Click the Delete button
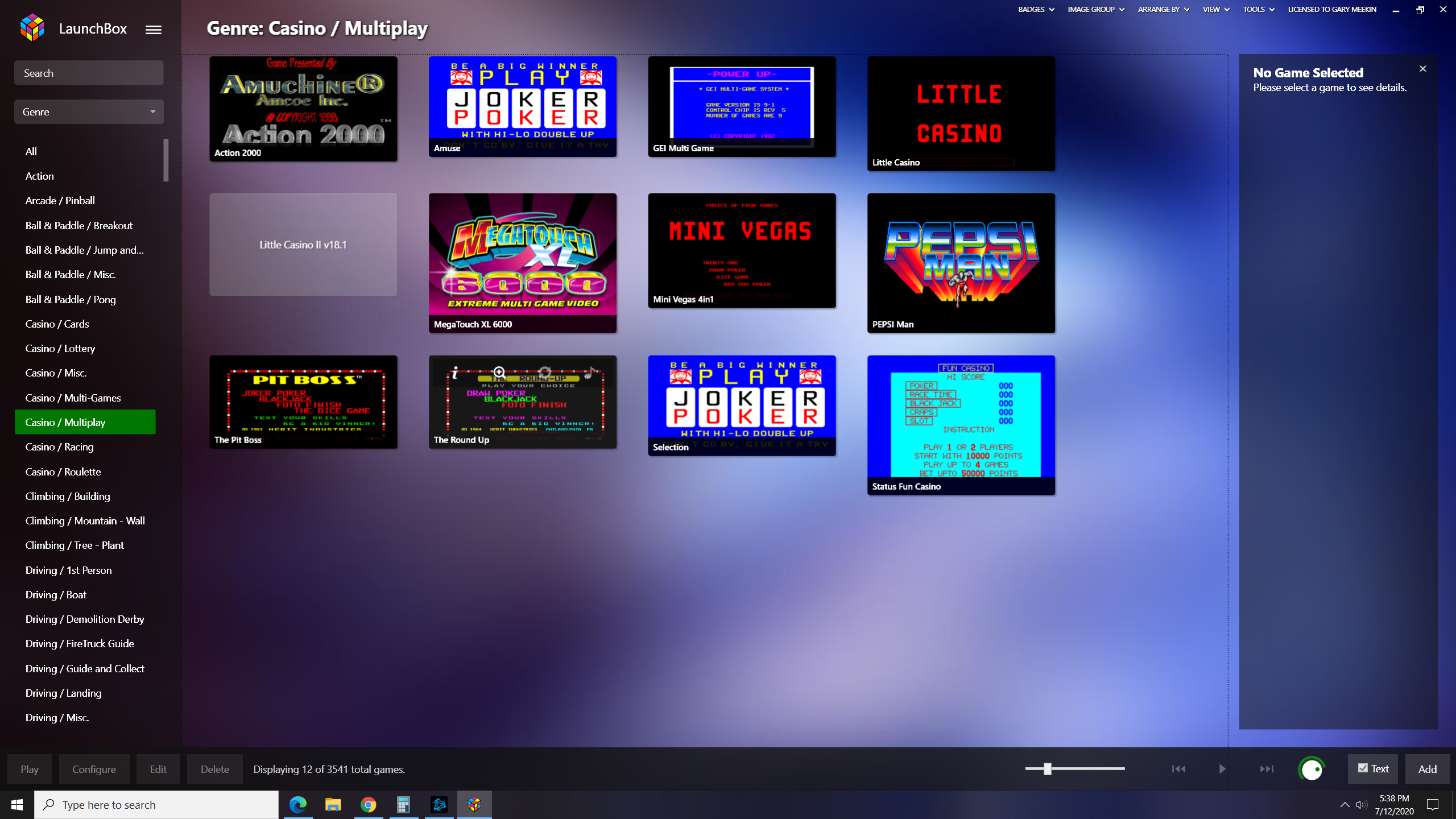The height and width of the screenshot is (819, 1456). coord(215,769)
